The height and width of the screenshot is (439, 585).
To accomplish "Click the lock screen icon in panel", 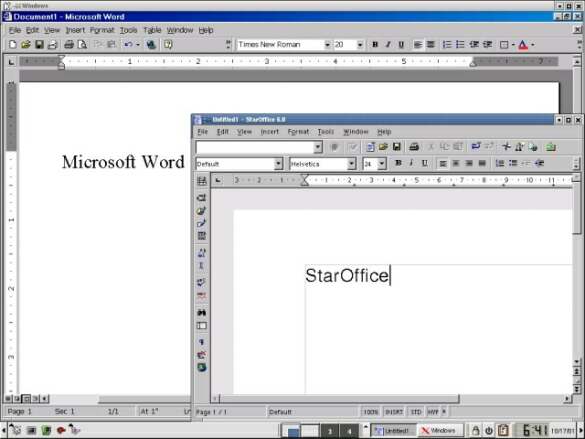I will 475,430.
